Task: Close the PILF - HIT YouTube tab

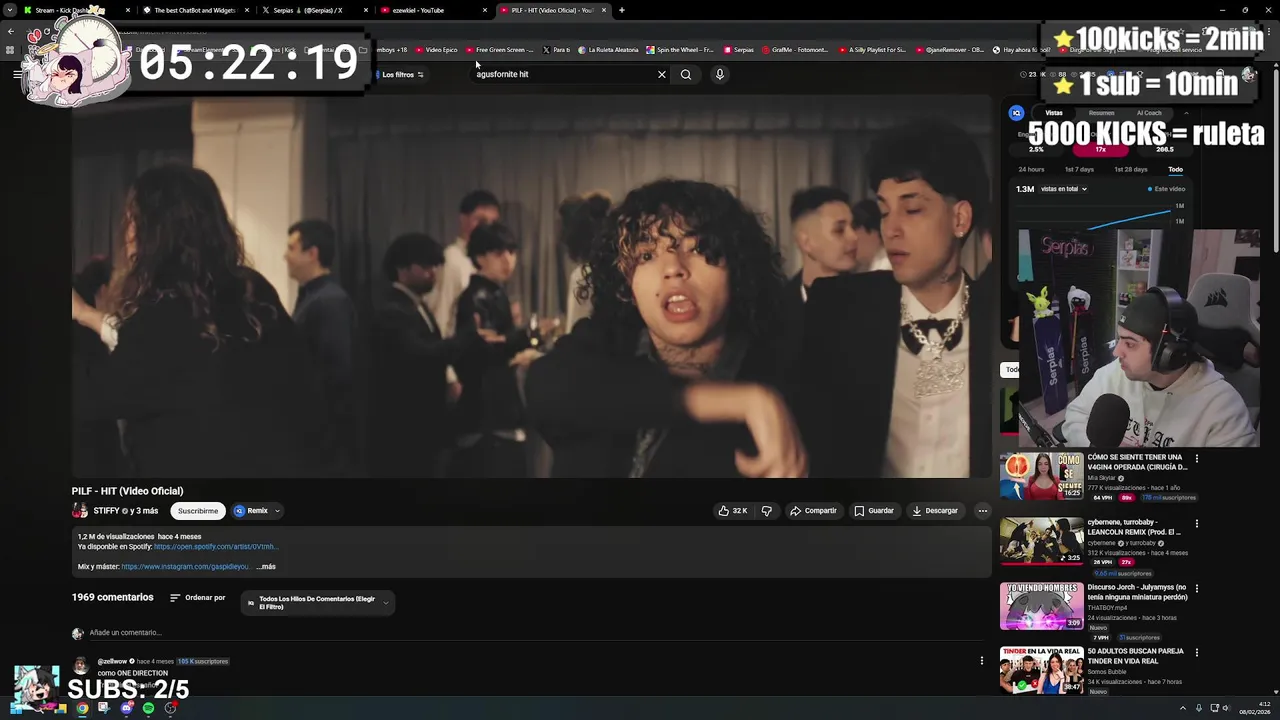Action: pyautogui.click(x=604, y=10)
